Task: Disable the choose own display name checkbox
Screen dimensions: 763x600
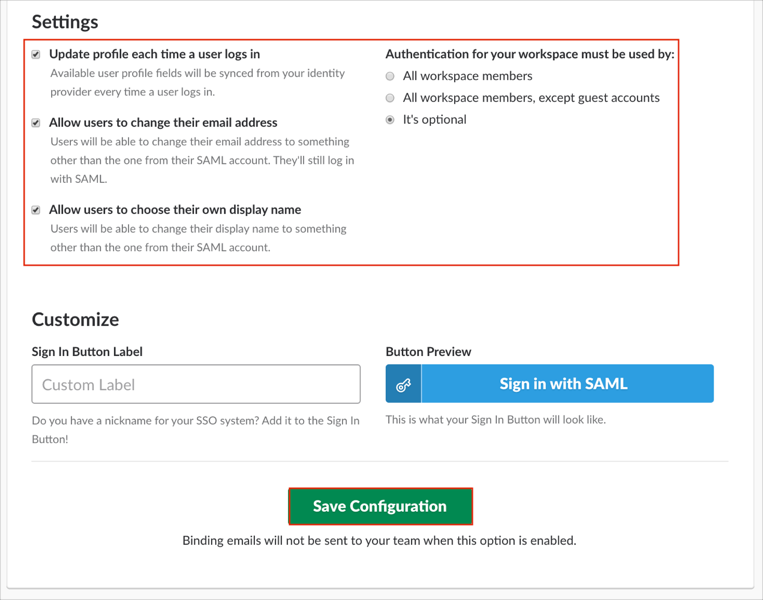Action: coord(36,210)
